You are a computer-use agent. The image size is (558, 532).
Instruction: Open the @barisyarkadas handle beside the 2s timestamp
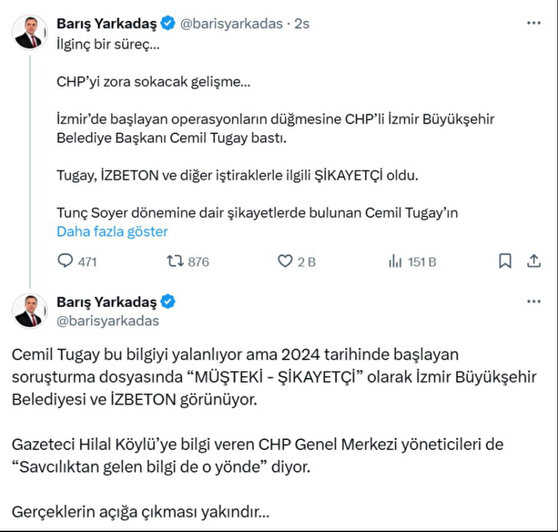pyautogui.click(x=231, y=24)
